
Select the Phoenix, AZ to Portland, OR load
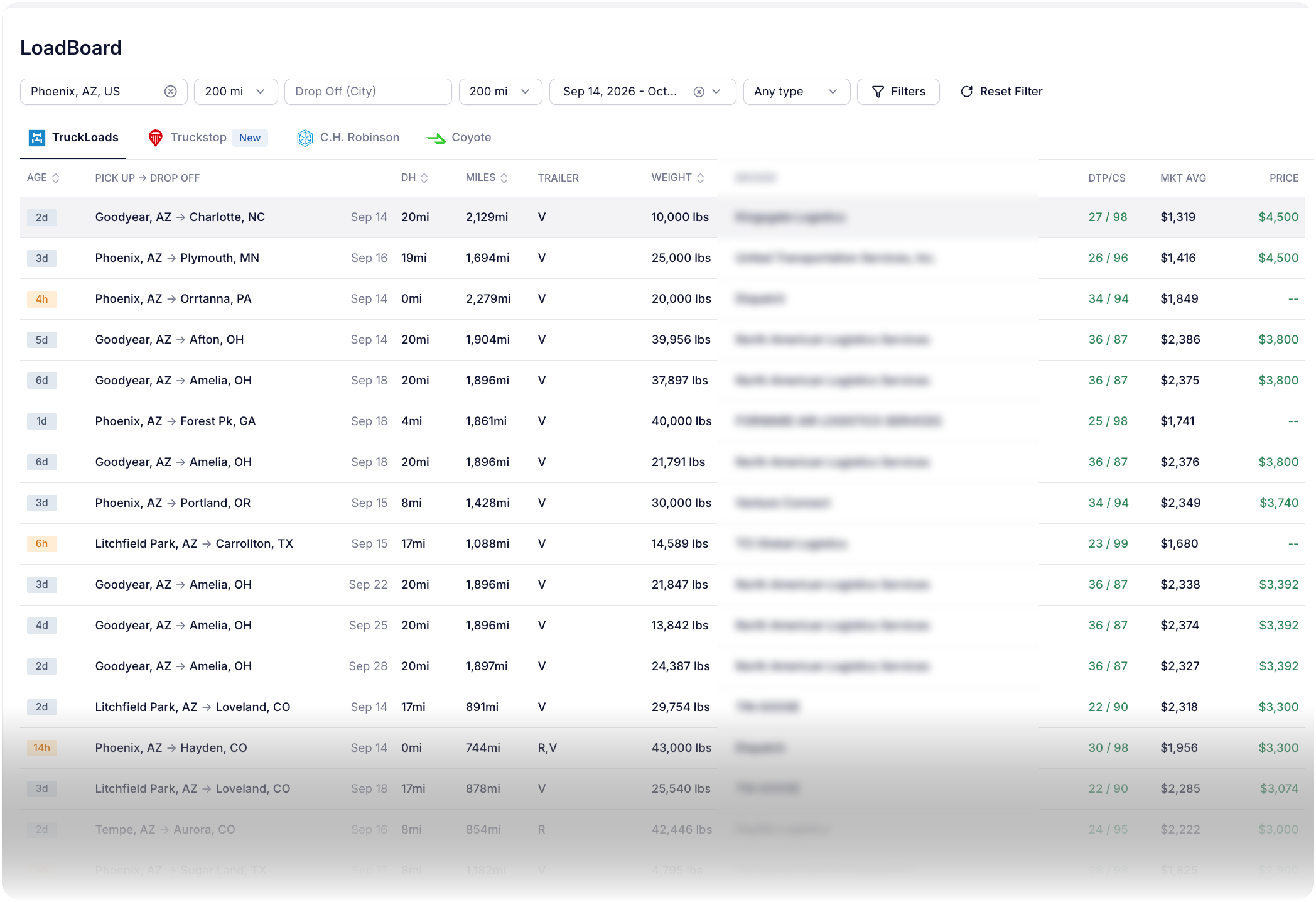click(x=662, y=503)
